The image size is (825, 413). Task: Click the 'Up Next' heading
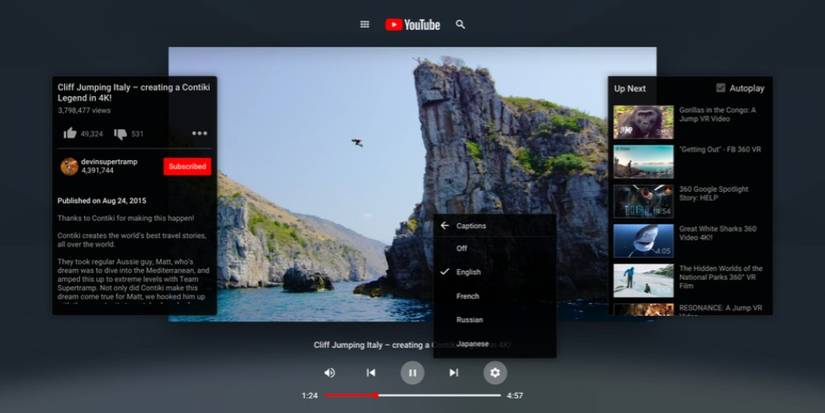click(630, 88)
